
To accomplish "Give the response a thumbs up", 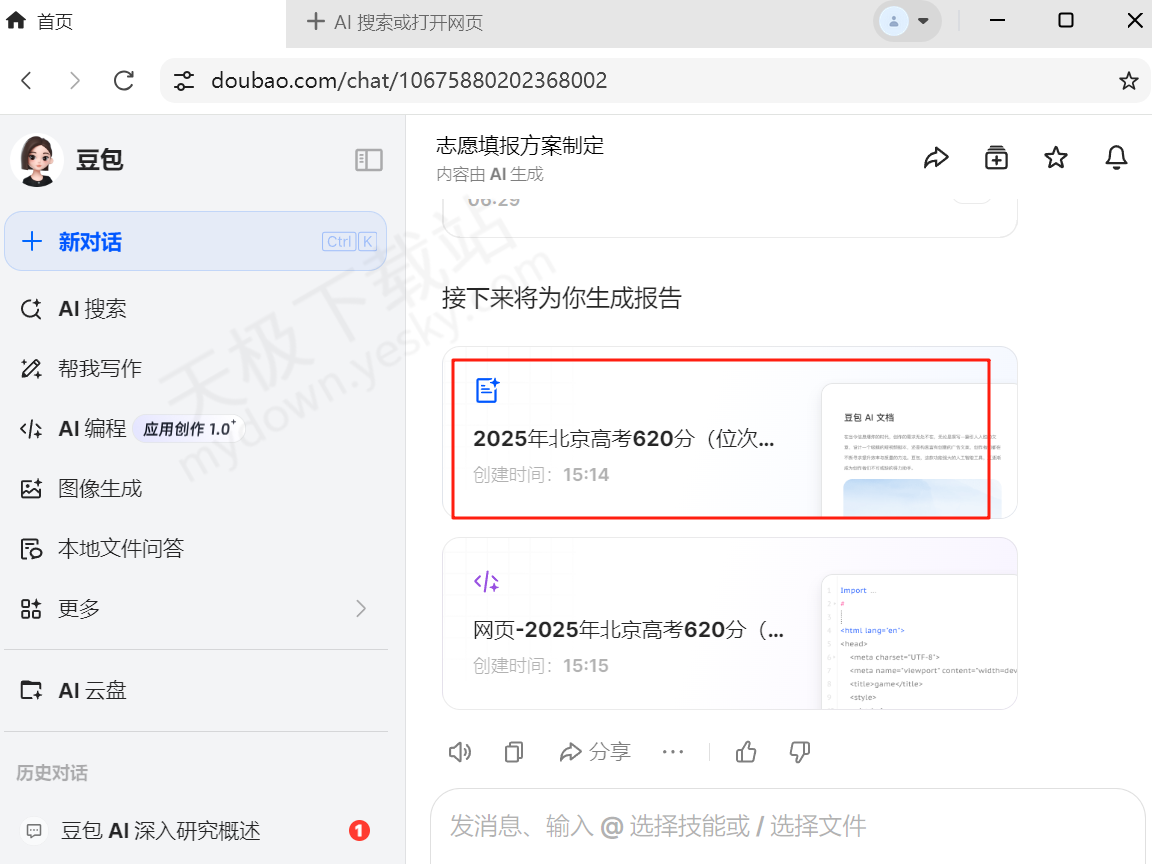I will [x=746, y=751].
